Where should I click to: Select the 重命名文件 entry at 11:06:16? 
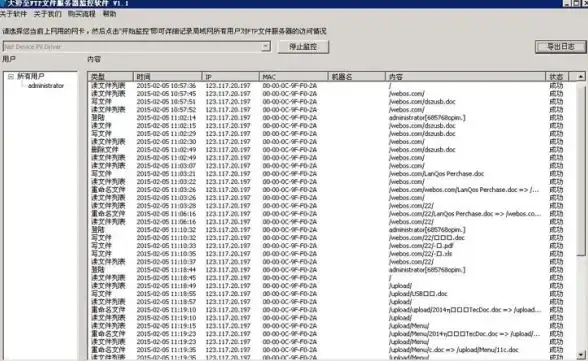tap(108, 214)
